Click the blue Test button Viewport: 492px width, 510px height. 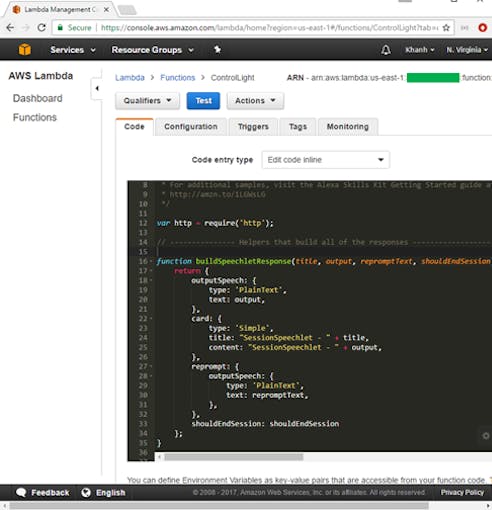pyautogui.click(x=203, y=101)
